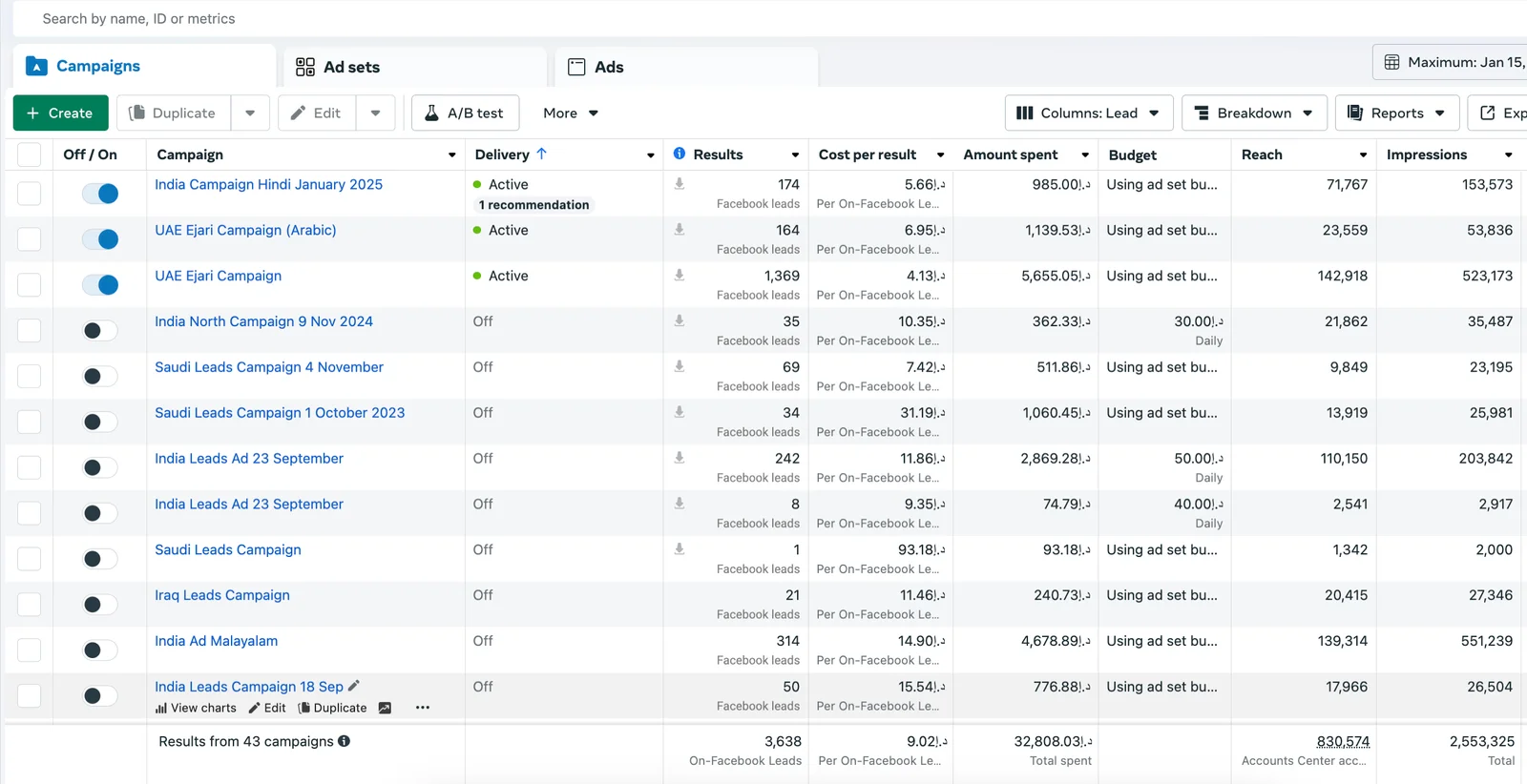
Task: Click the pencil icon beside India Leads Campaign 18 Sep
Action: point(354,686)
